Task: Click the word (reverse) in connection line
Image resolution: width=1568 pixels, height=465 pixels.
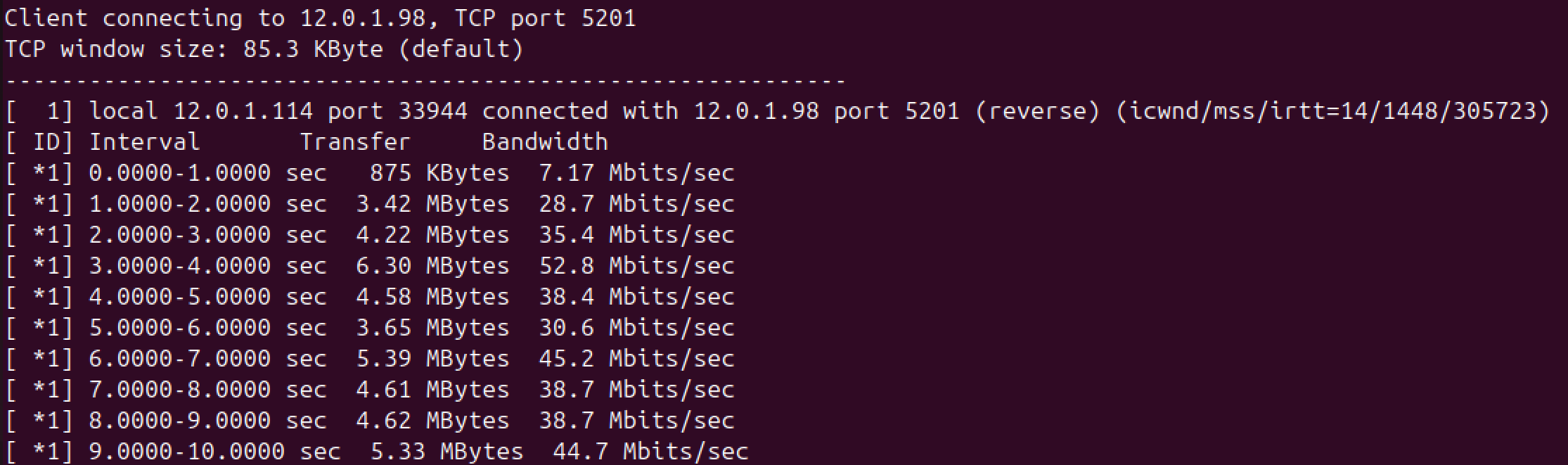Action: [1037, 111]
